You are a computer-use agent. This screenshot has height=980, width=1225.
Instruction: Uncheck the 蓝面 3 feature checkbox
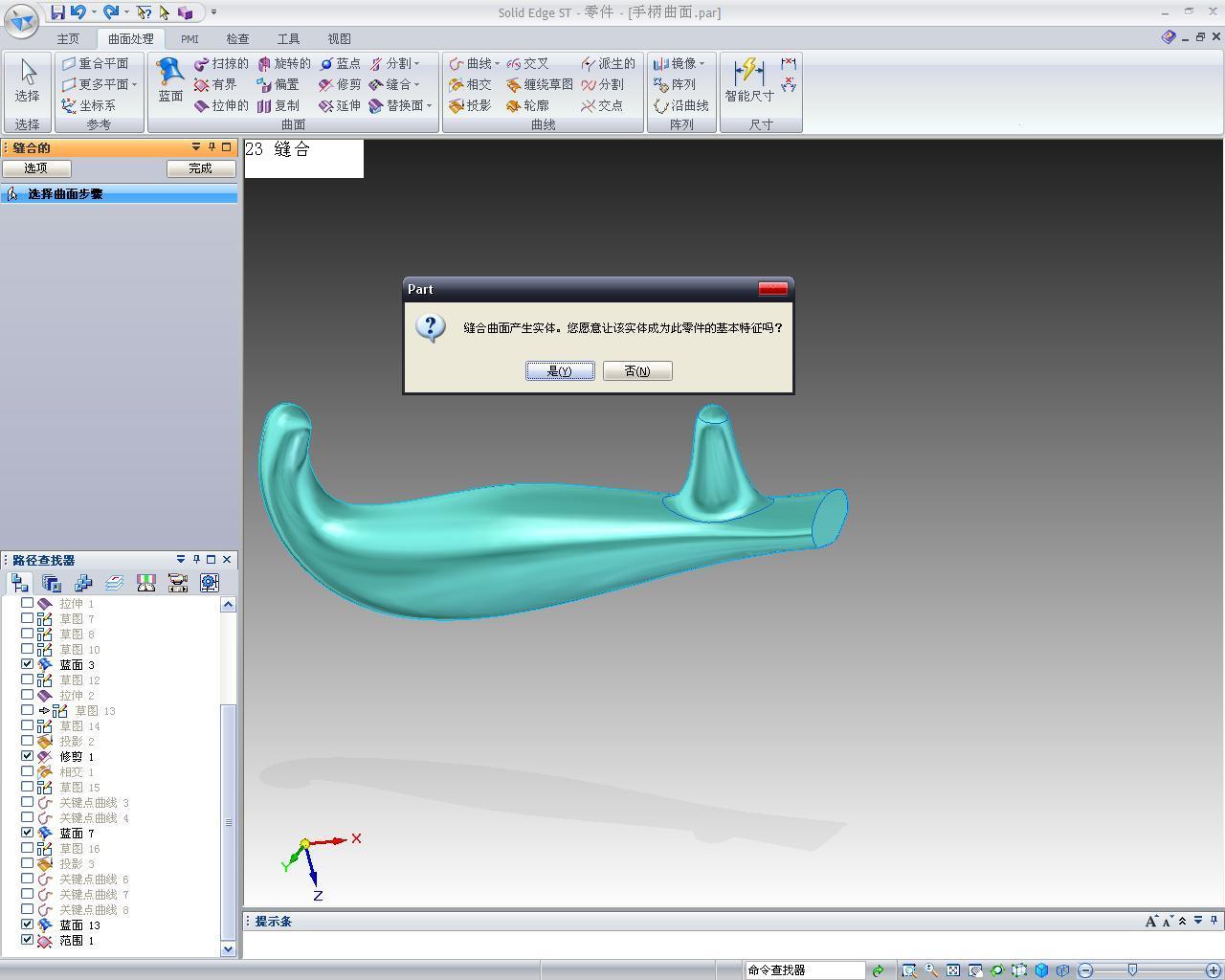pos(28,664)
